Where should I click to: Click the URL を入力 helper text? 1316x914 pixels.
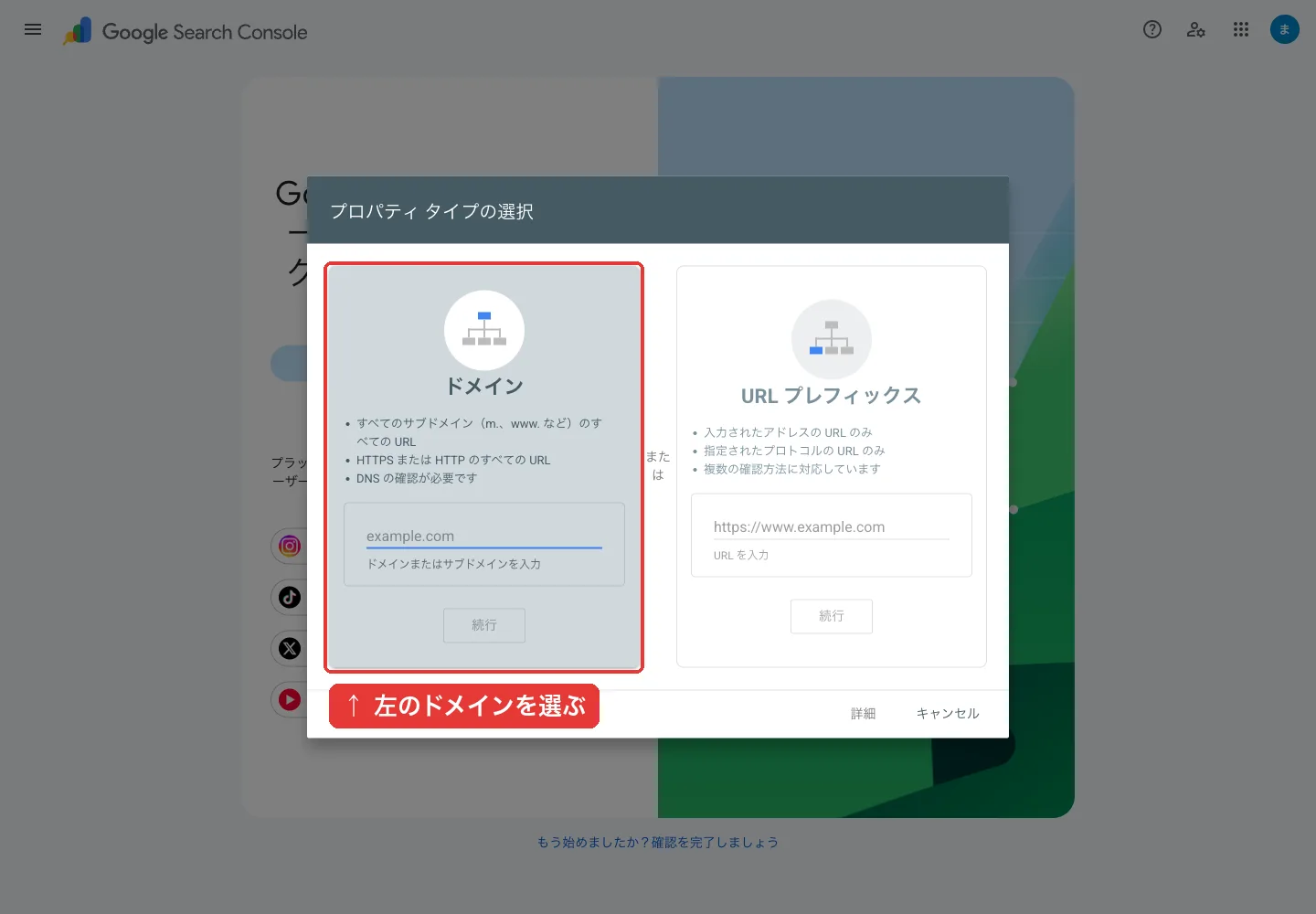(x=741, y=555)
